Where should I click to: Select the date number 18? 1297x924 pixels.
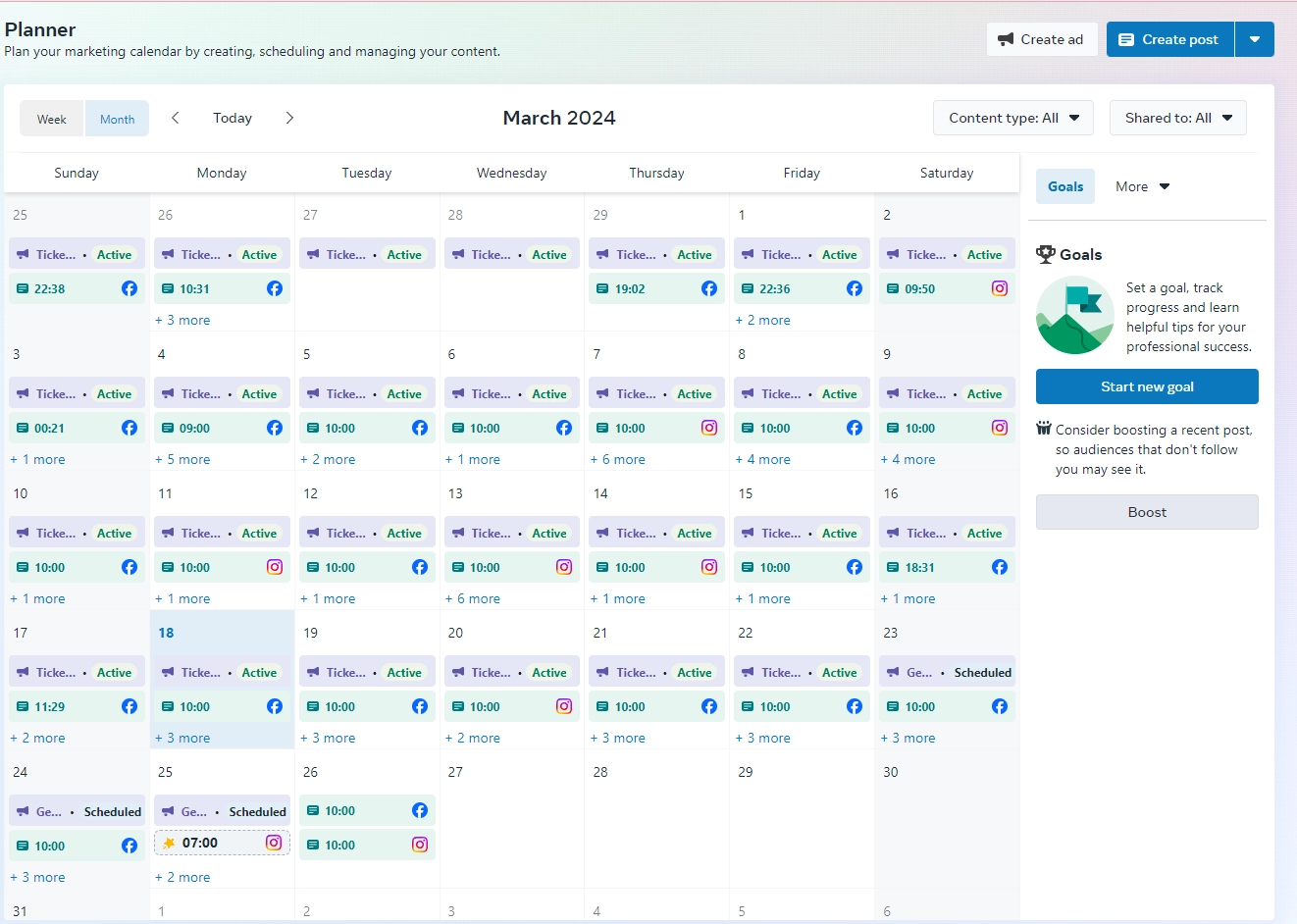(x=166, y=633)
